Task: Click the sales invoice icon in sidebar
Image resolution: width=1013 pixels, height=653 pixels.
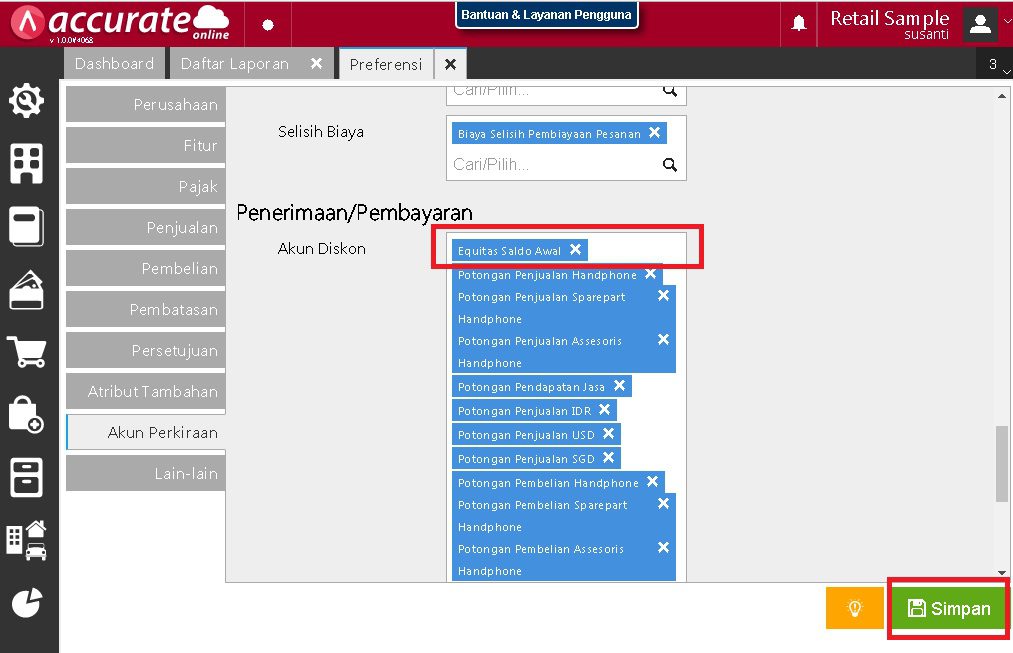Action: pos(27,283)
